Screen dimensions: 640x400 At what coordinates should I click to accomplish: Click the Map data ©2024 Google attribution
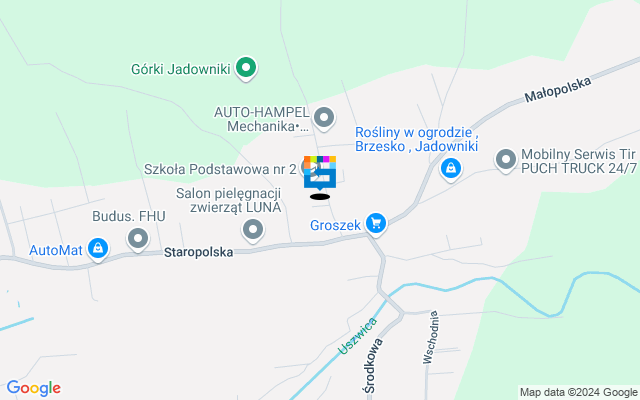[578, 392]
